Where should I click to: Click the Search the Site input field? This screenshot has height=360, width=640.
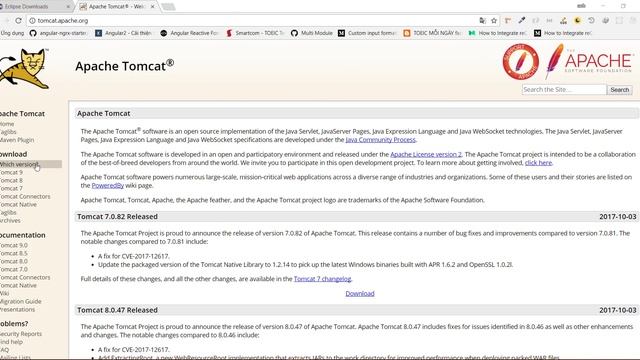pyautogui.click(x=564, y=89)
